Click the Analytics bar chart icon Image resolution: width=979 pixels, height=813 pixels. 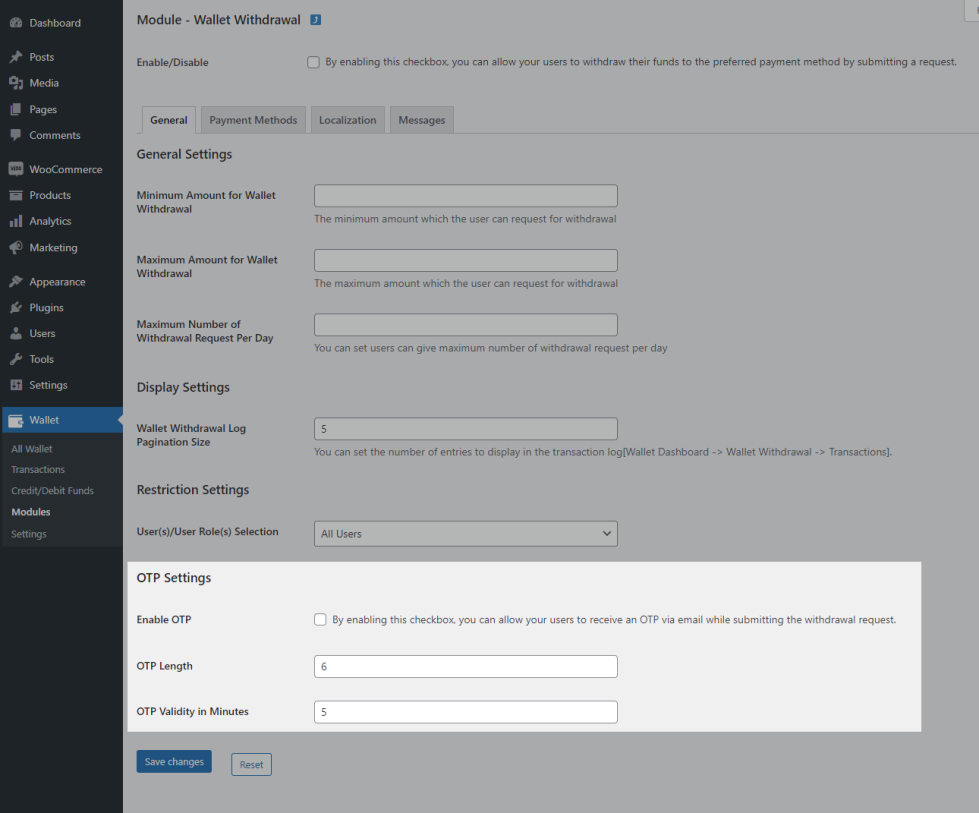click(x=16, y=221)
